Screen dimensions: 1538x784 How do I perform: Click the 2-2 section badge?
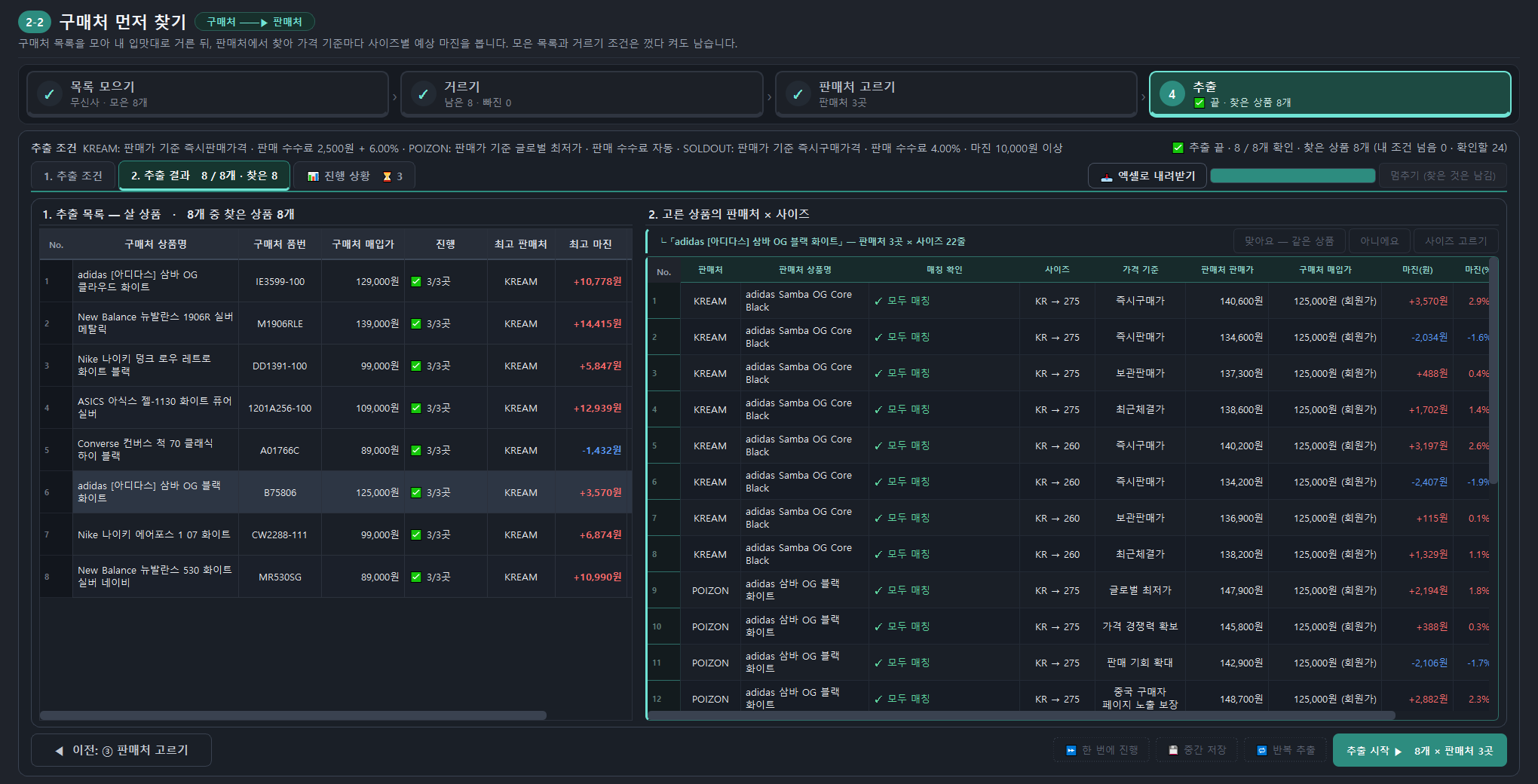click(x=34, y=22)
